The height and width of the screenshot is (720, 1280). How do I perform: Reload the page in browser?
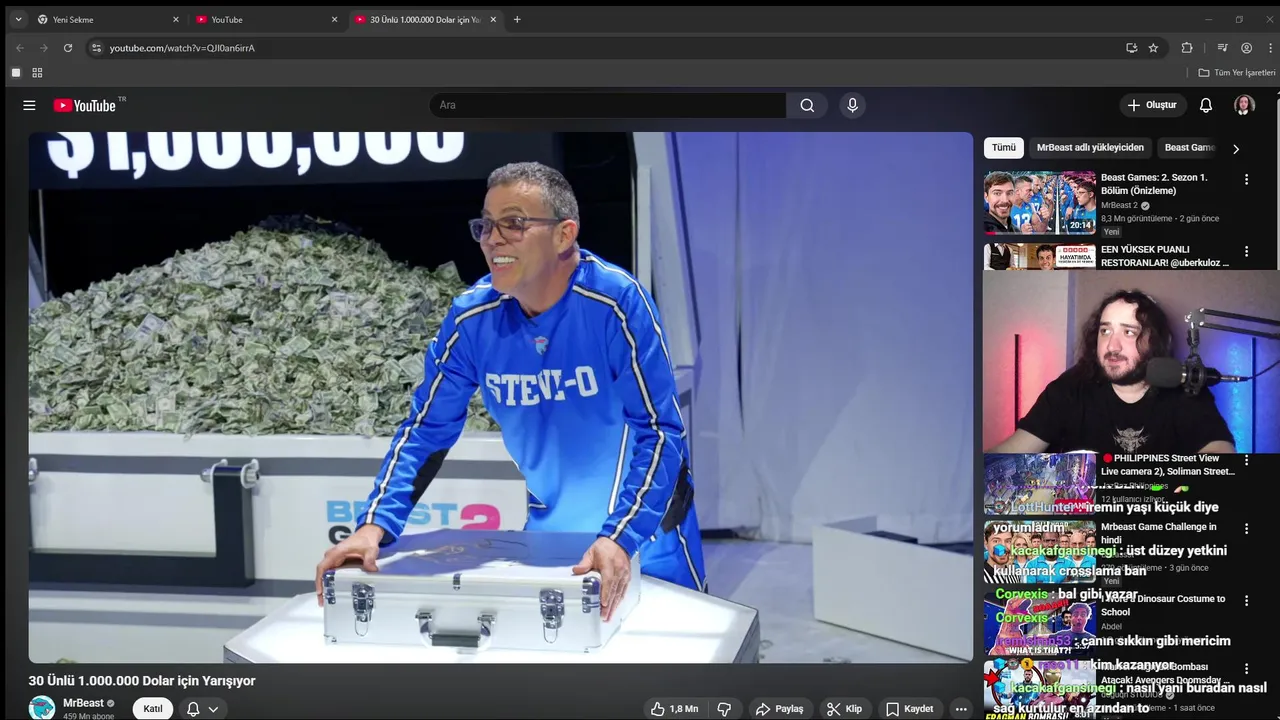point(68,47)
